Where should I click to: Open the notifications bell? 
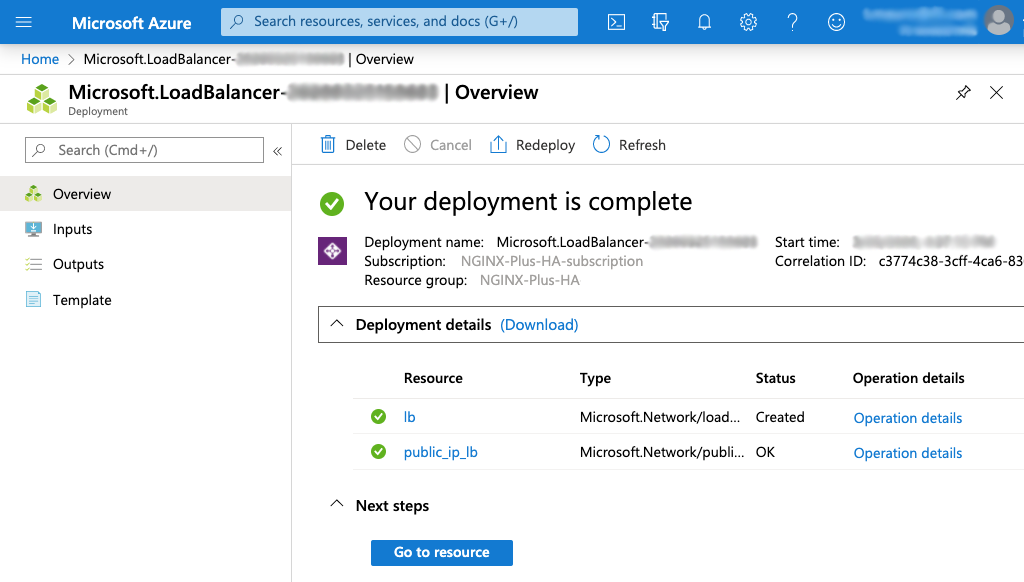point(704,22)
